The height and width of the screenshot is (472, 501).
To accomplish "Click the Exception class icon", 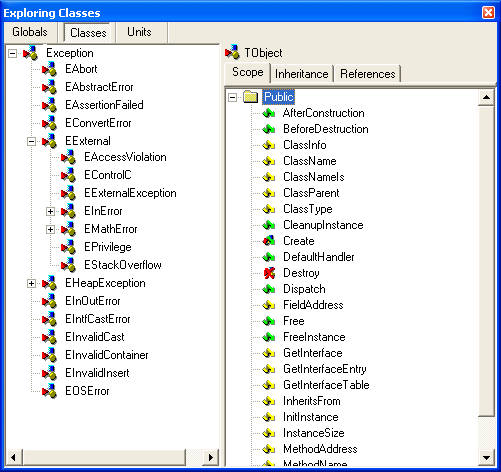I will [x=31, y=53].
